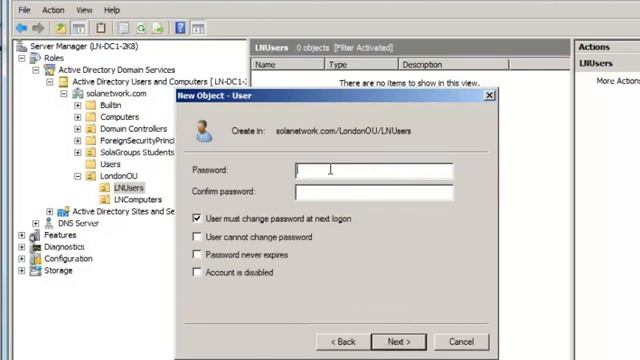The width and height of the screenshot is (640, 360).
Task: Click the Password input field
Action: click(374, 171)
